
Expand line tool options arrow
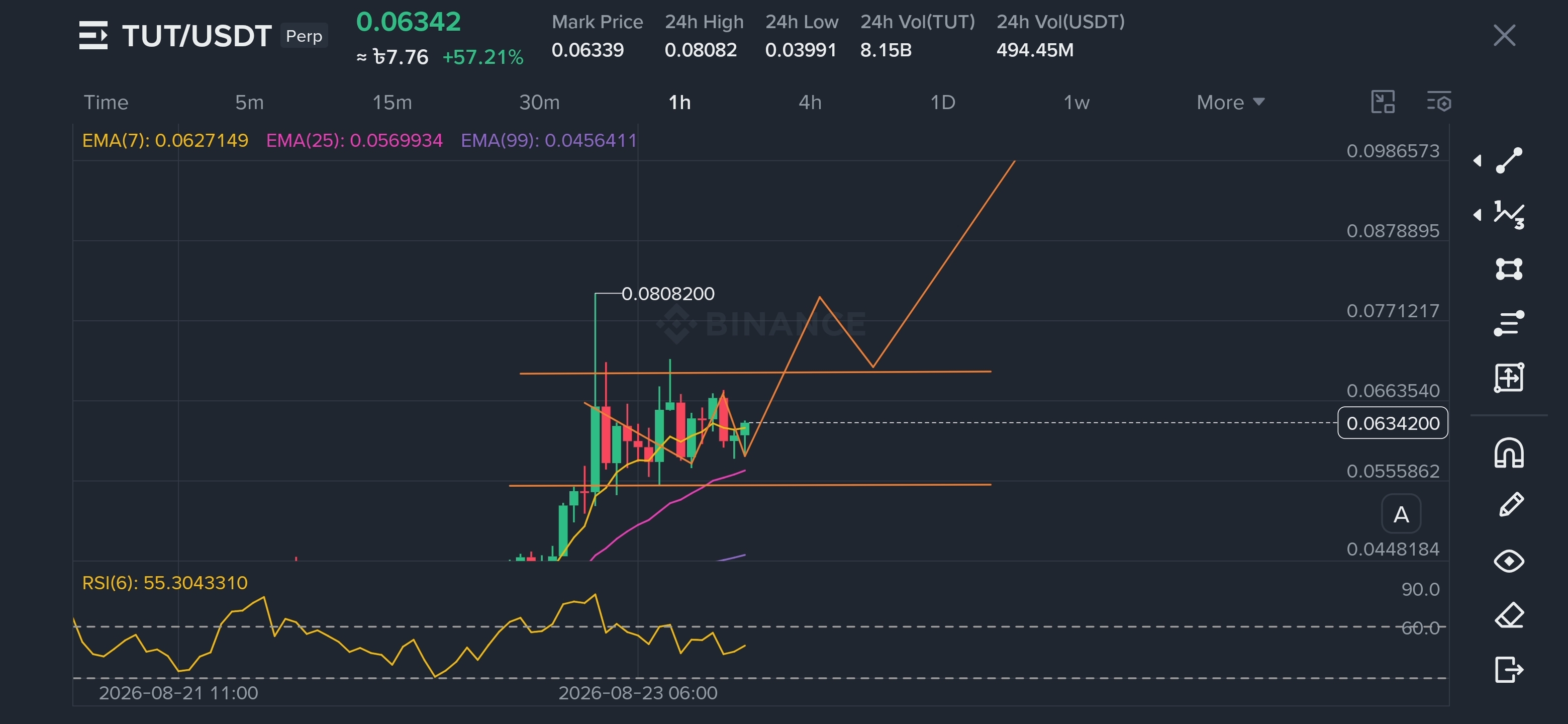[x=1478, y=160]
